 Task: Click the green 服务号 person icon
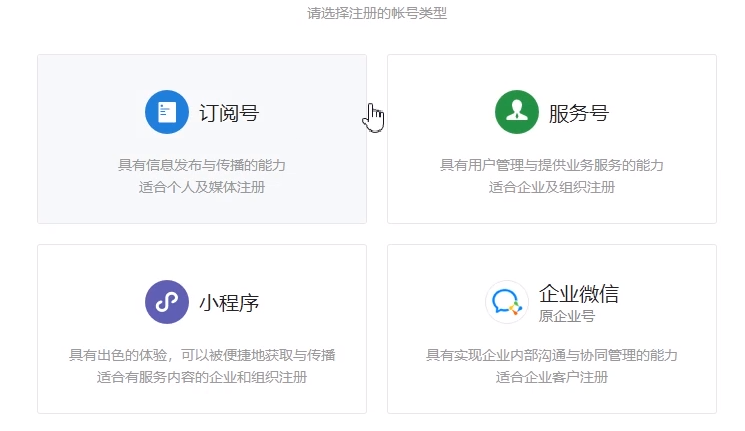click(x=517, y=112)
